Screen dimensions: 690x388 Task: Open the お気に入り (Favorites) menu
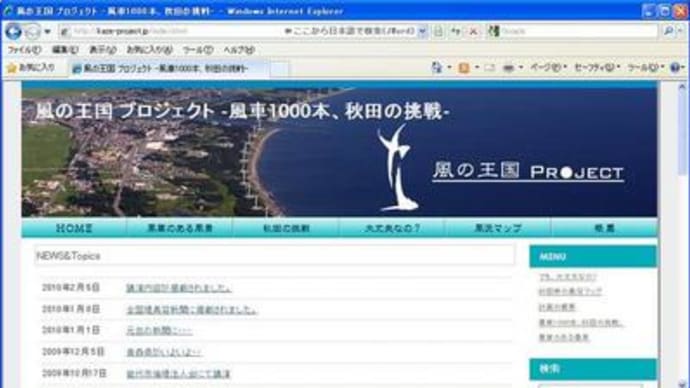click(x=149, y=50)
